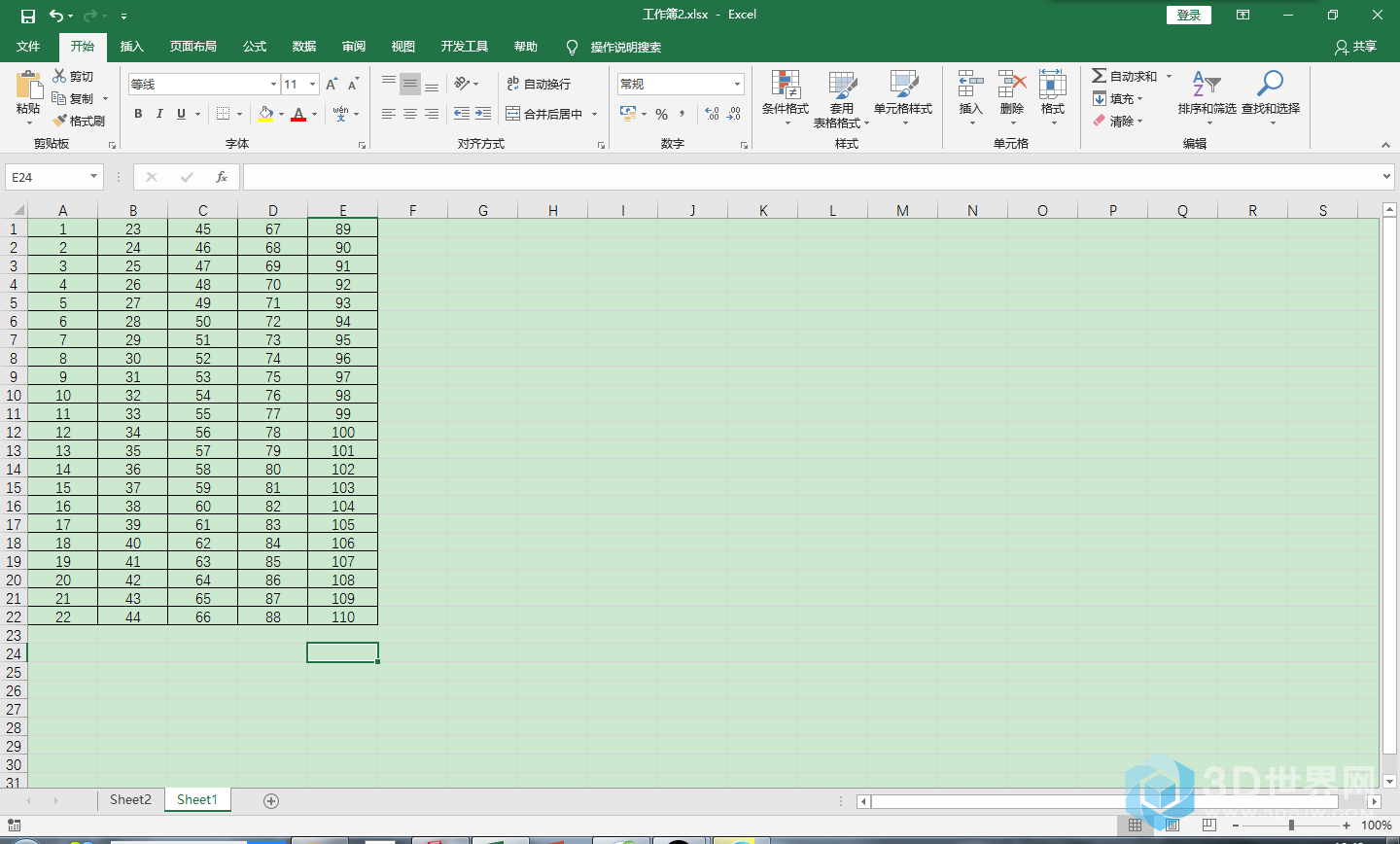Undo the last action
The height and width of the screenshot is (844, 1400).
click(x=55, y=16)
